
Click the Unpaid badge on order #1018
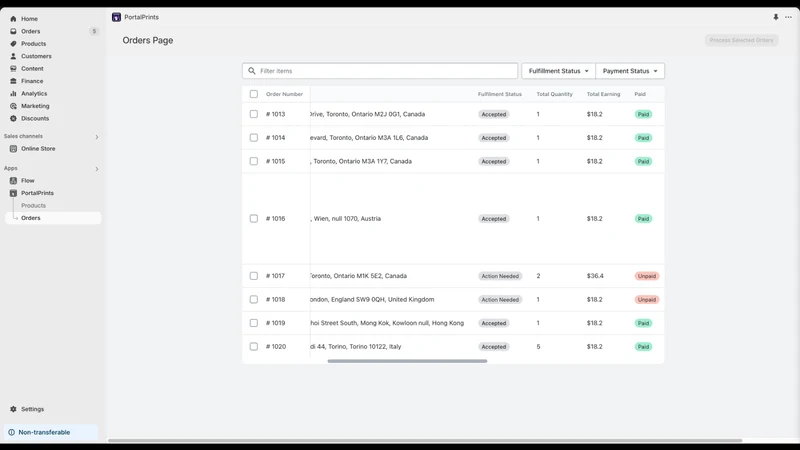[x=647, y=299]
